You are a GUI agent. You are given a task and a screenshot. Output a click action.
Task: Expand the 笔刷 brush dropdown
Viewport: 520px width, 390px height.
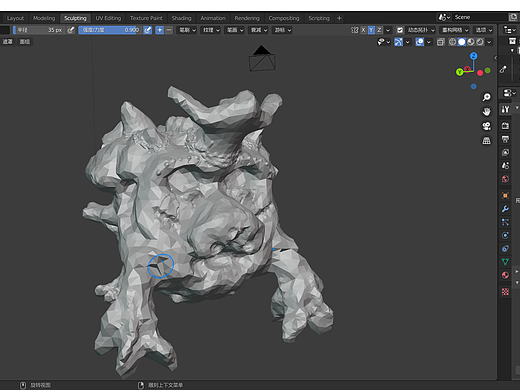click(188, 30)
